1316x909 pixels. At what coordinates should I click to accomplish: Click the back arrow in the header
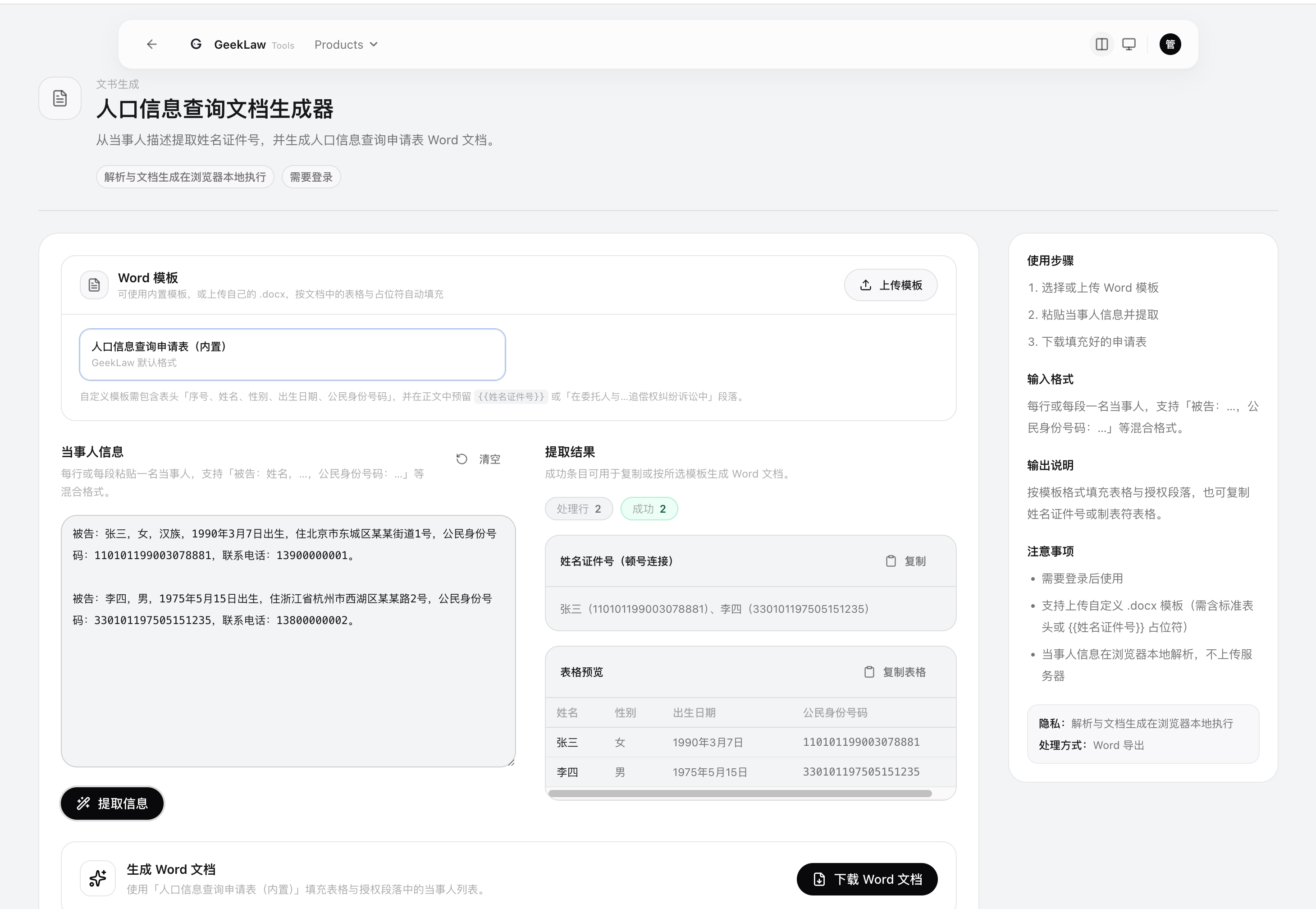click(151, 45)
